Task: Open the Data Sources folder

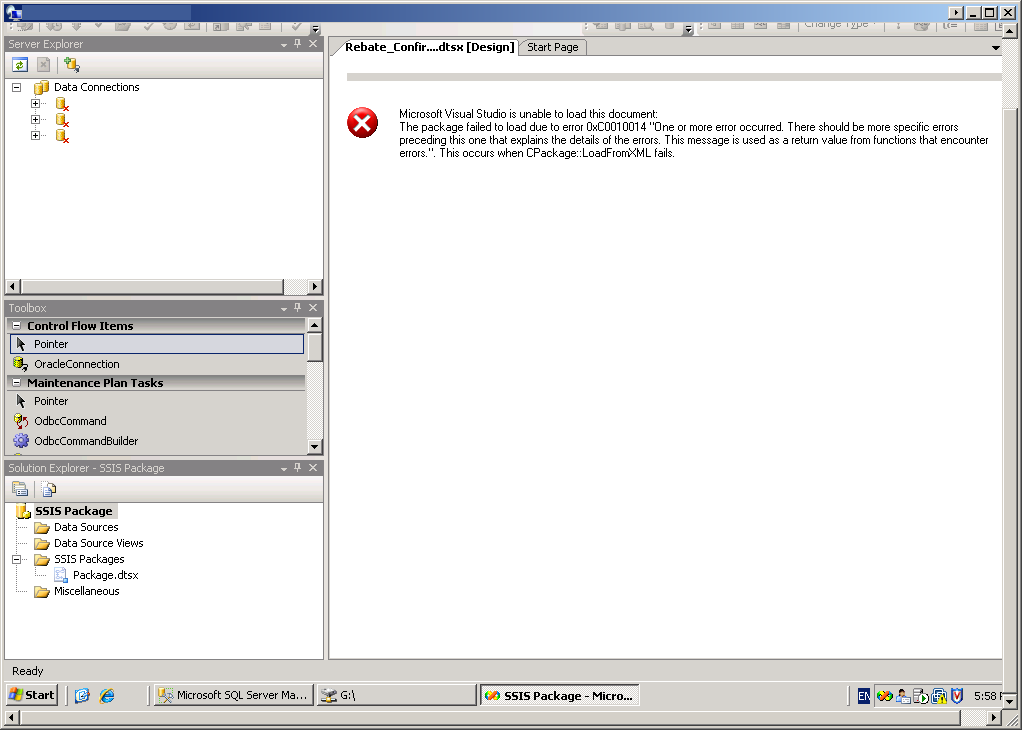Action: click(x=85, y=527)
